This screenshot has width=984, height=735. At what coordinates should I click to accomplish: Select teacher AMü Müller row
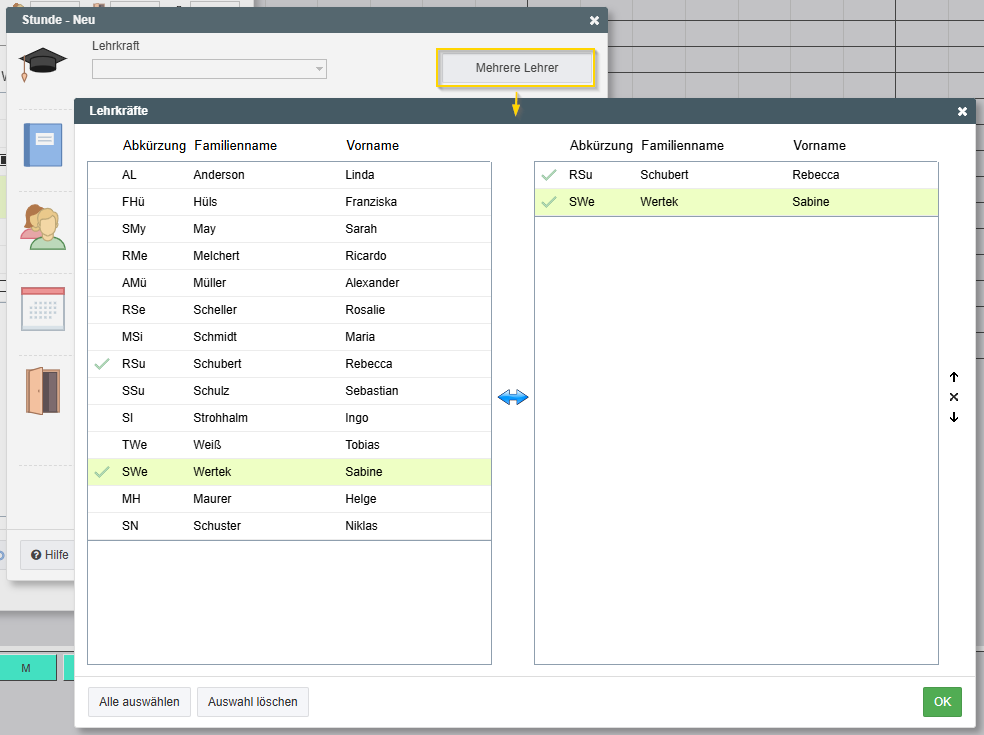click(289, 283)
